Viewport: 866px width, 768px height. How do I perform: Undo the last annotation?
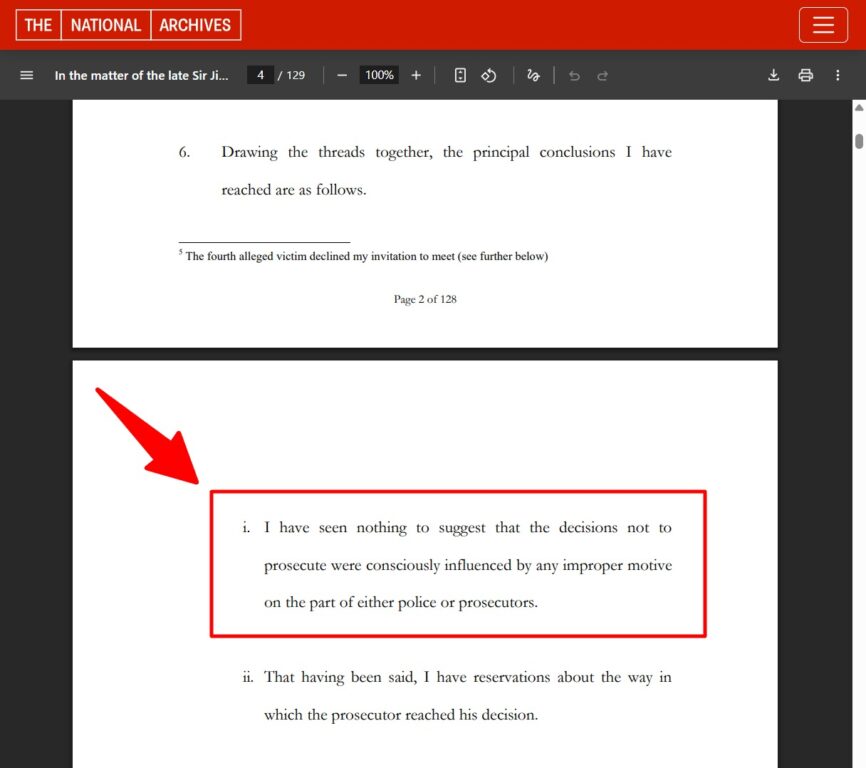[x=574, y=75]
